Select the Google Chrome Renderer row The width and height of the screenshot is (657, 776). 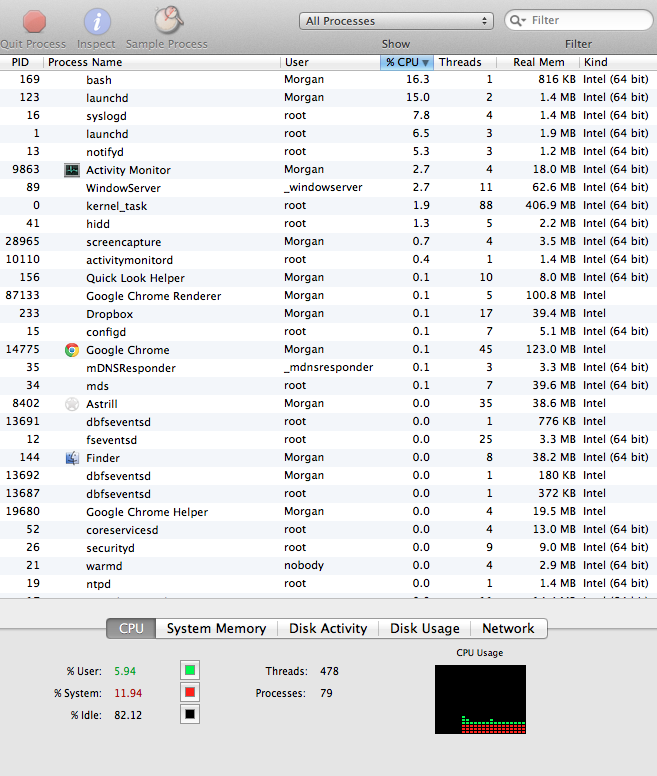click(x=328, y=296)
